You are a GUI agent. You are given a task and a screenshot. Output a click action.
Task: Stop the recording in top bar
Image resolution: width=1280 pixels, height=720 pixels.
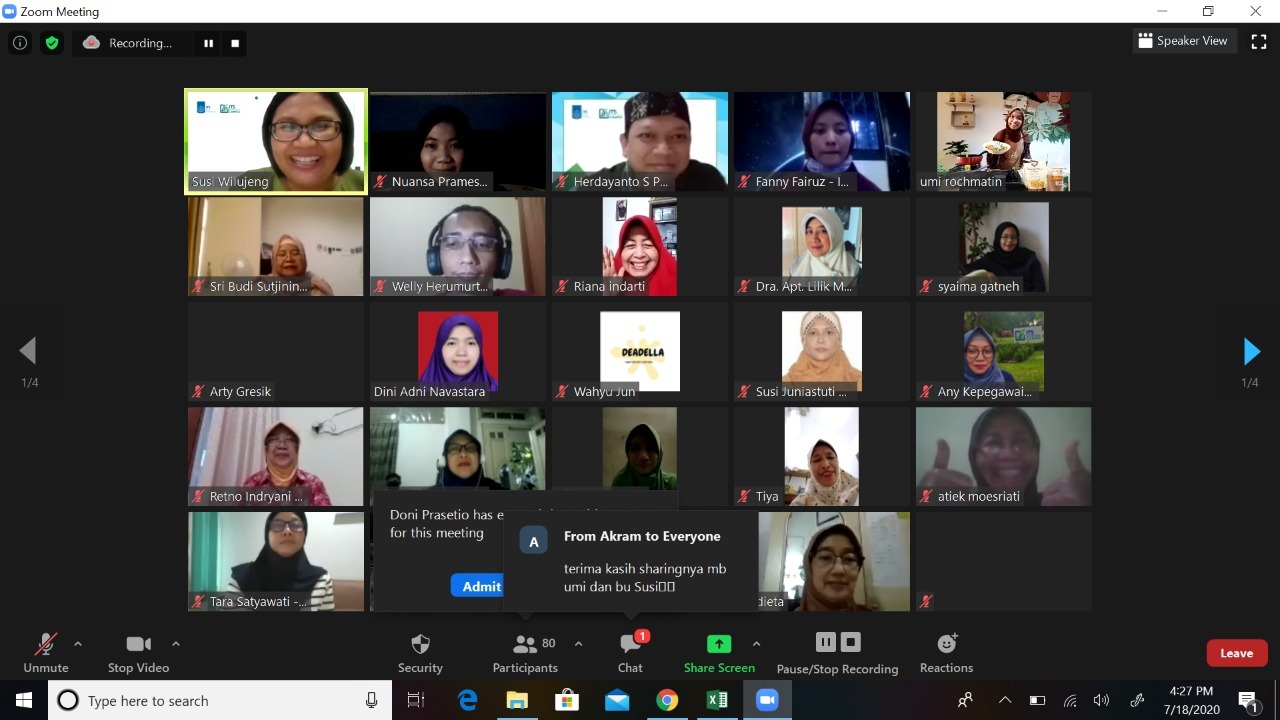pos(235,43)
